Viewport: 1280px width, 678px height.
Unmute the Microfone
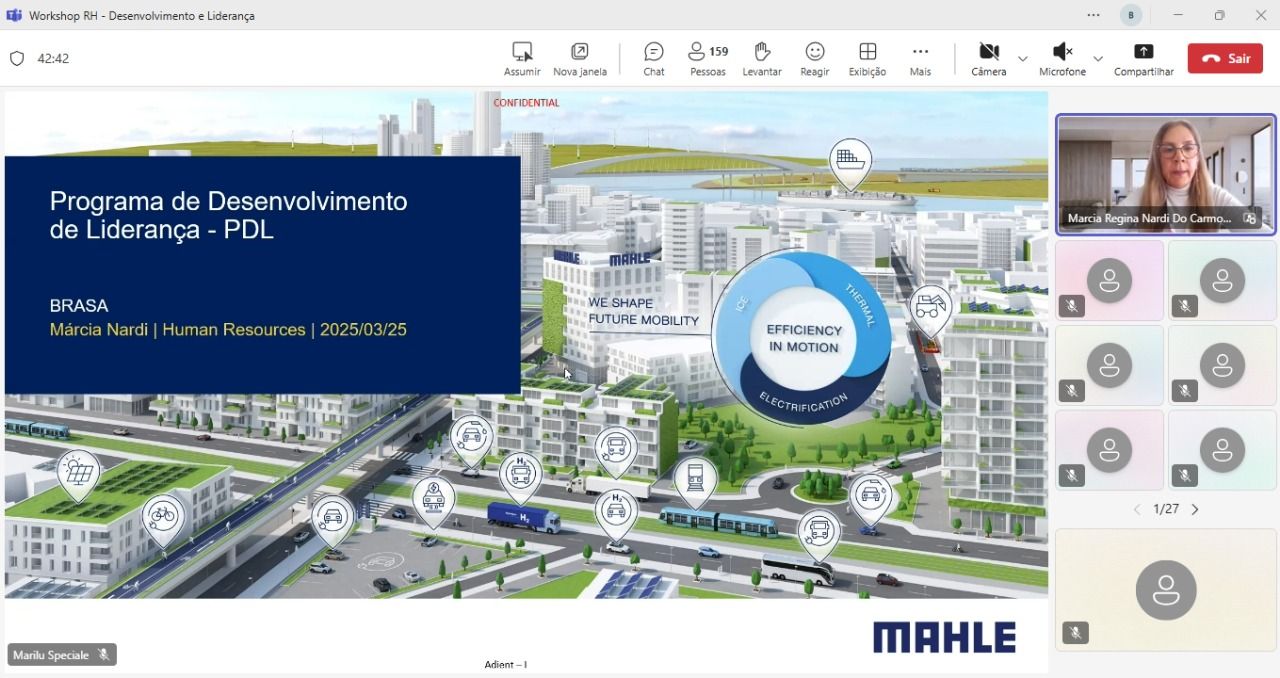pos(1062,52)
